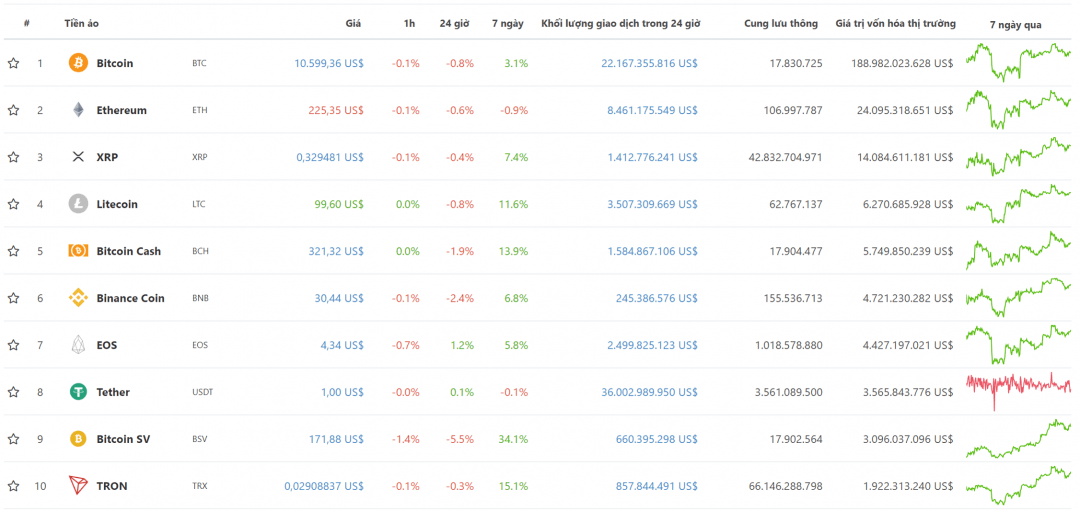Sort by the Tiền ảo column header

[81, 23]
